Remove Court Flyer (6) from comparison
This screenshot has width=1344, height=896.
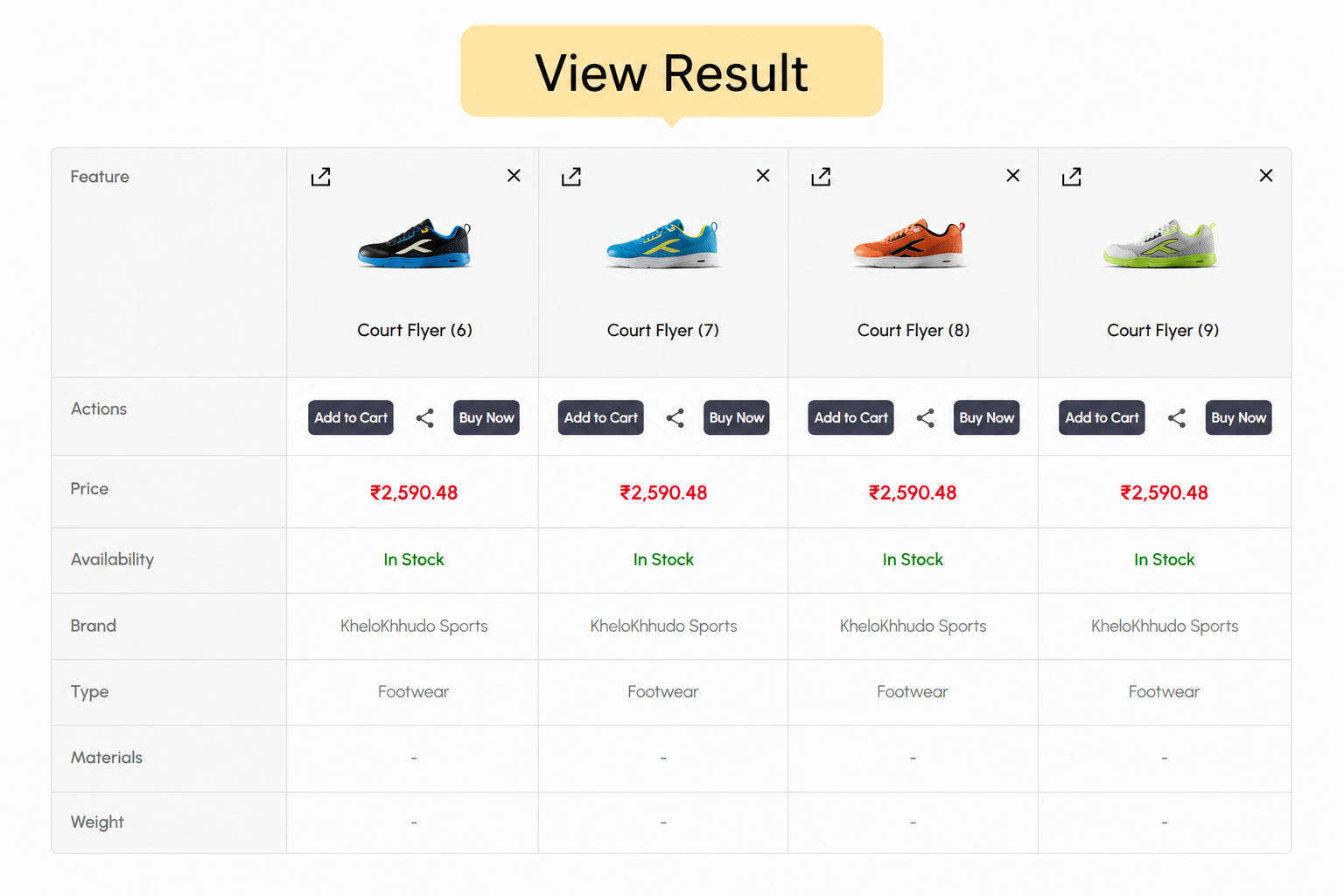pos(514,176)
